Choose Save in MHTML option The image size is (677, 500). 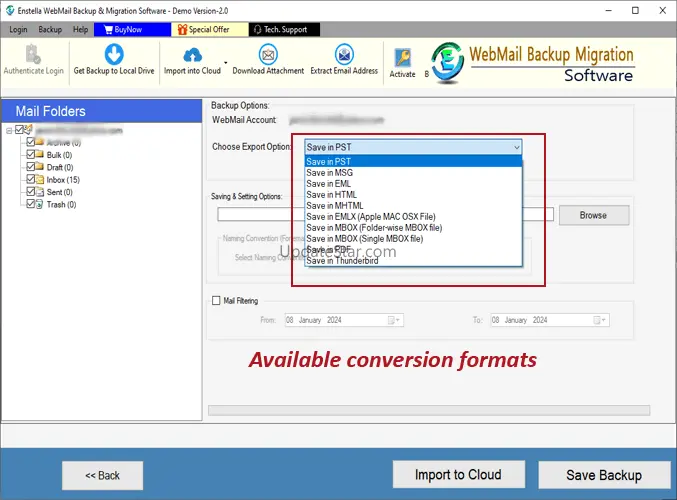coord(413,206)
